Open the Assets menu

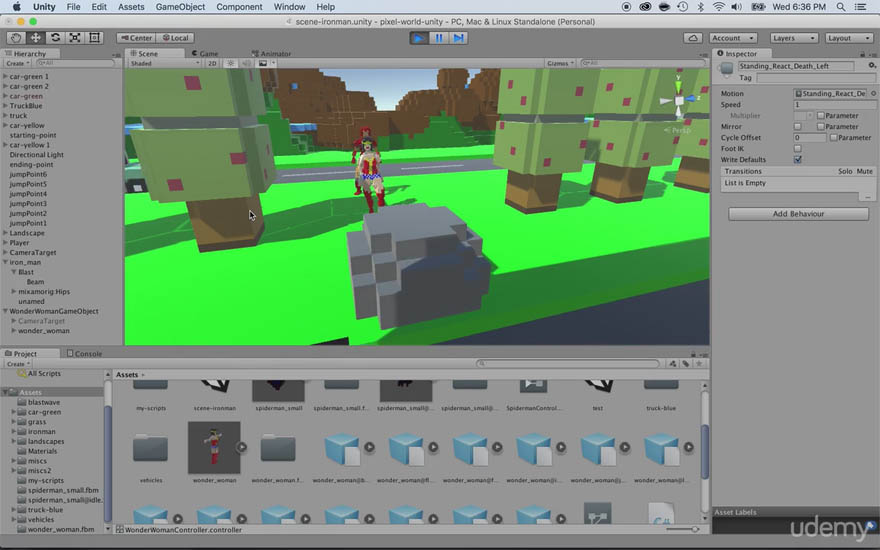131,7
